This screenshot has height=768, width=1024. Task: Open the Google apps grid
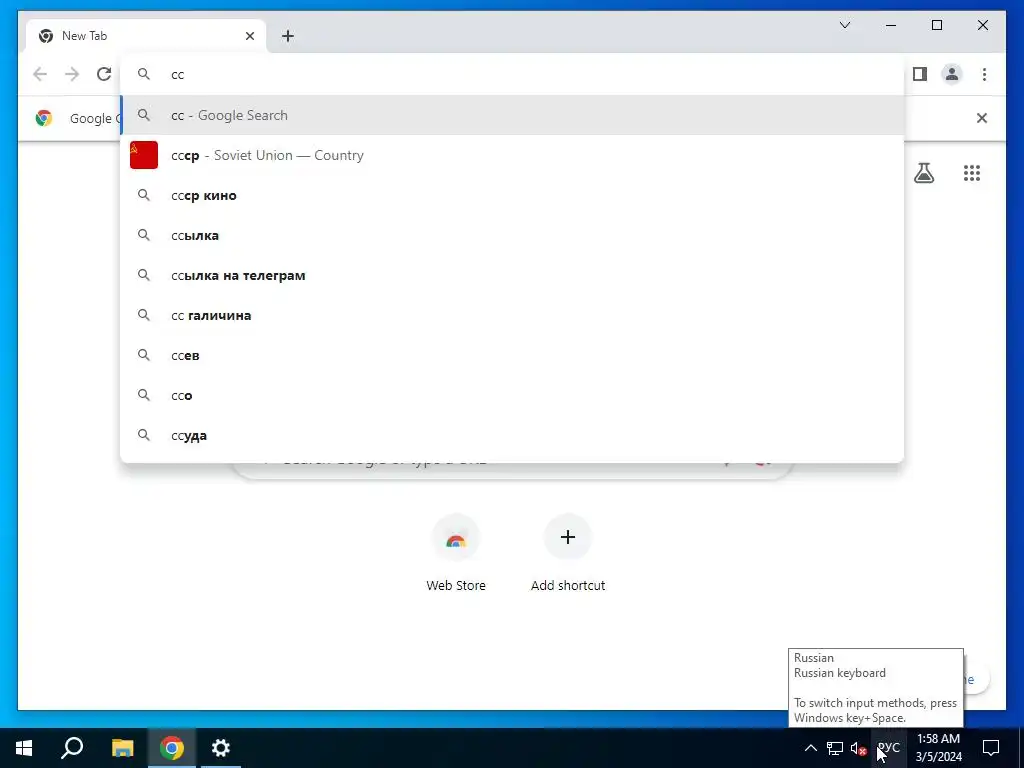(x=972, y=173)
